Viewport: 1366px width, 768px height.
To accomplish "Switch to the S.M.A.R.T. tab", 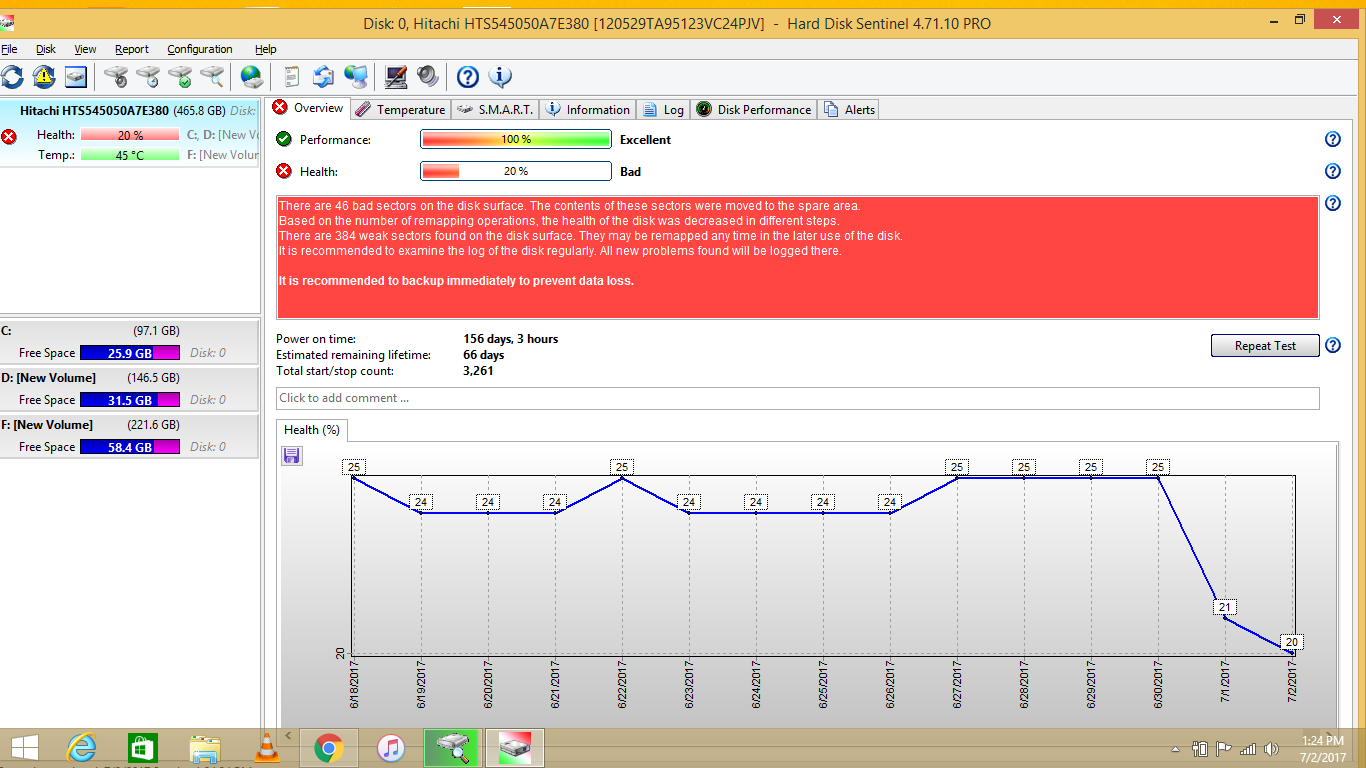I will (x=495, y=110).
